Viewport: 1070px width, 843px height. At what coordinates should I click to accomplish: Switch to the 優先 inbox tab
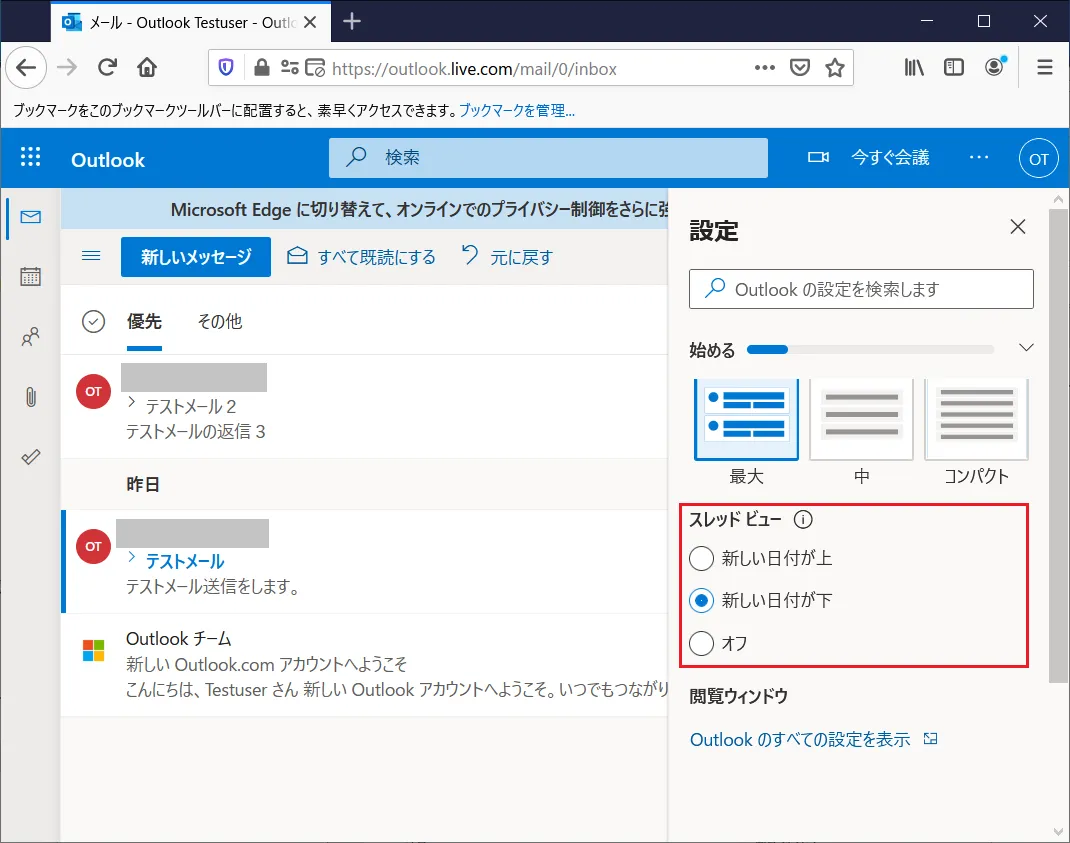(x=144, y=321)
